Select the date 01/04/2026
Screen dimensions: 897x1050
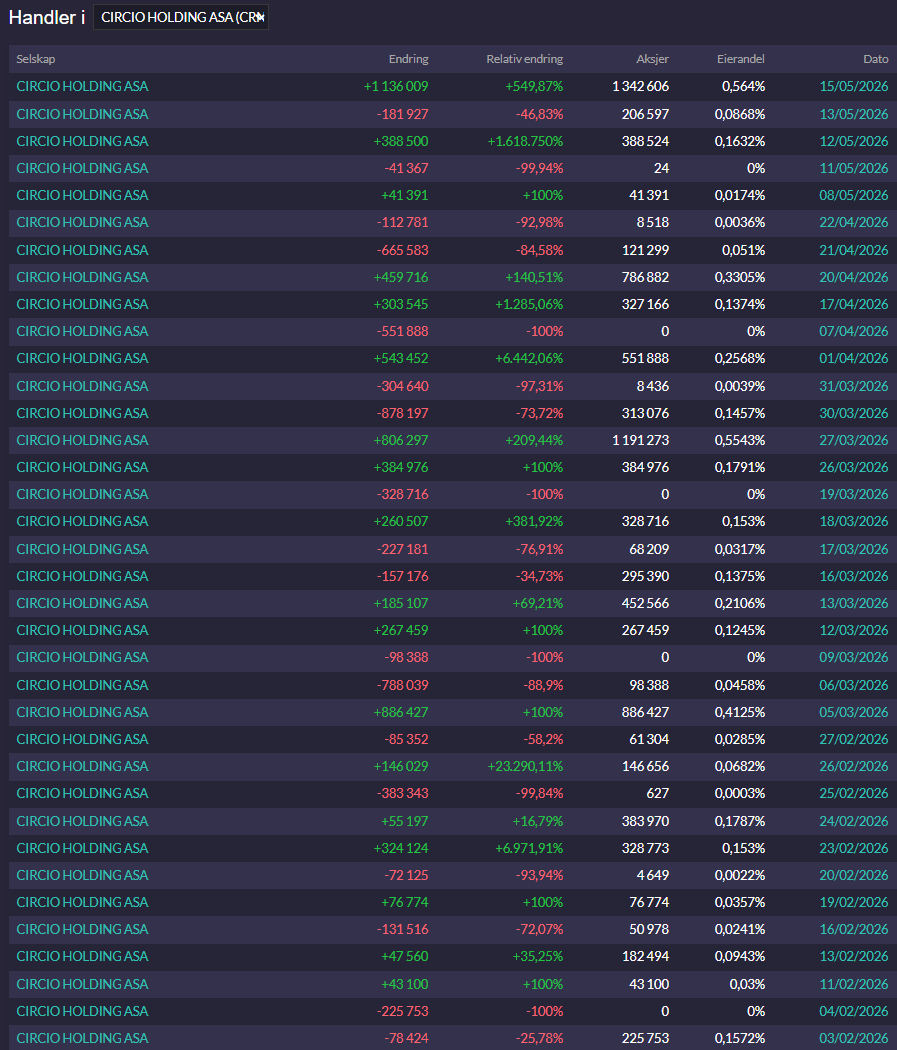point(853,358)
